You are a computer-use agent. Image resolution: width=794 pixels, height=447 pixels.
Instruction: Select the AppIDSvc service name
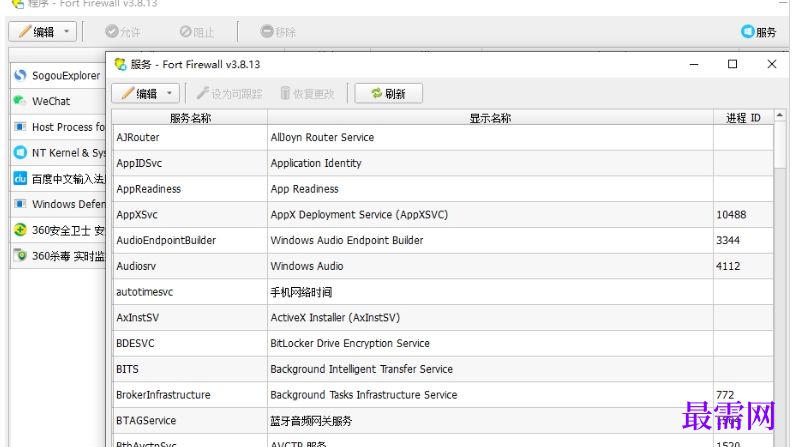pyautogui.click(x=139, y=163)
